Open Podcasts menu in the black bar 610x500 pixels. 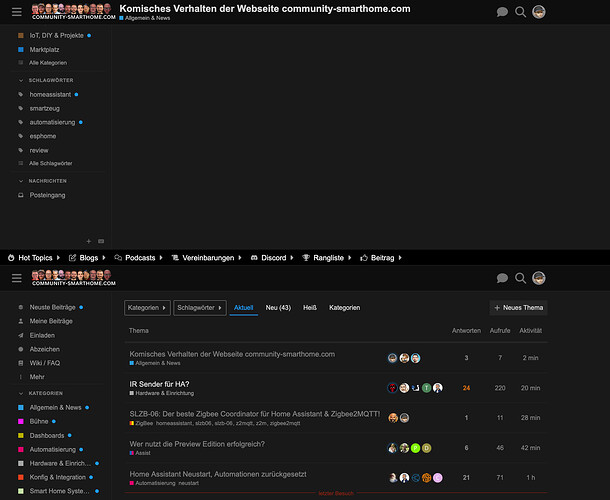click(x=138, y=258)
